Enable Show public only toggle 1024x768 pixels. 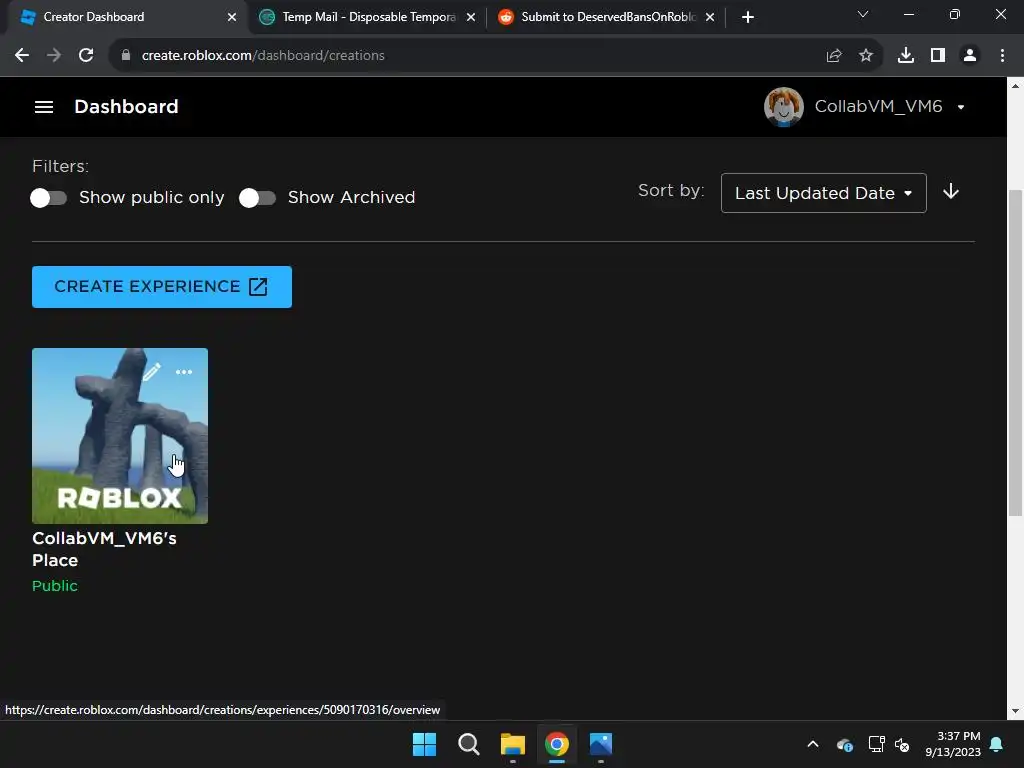pyautogui.click(x=48, y=198)
